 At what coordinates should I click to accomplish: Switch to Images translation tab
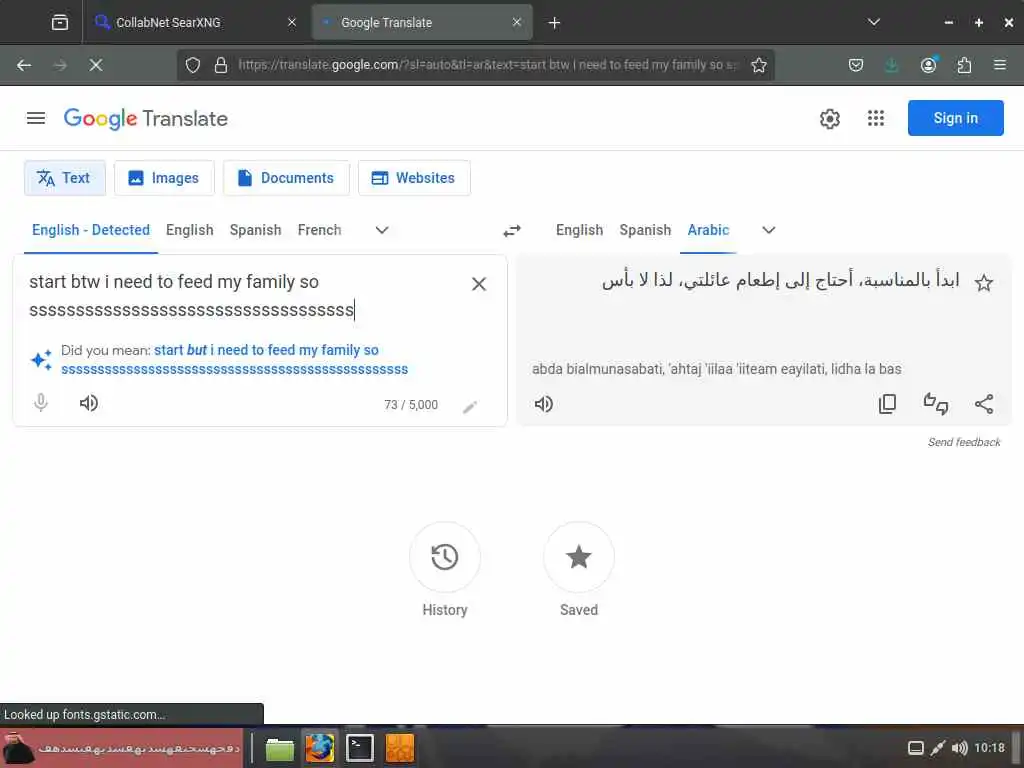click(x=164, y=178)
